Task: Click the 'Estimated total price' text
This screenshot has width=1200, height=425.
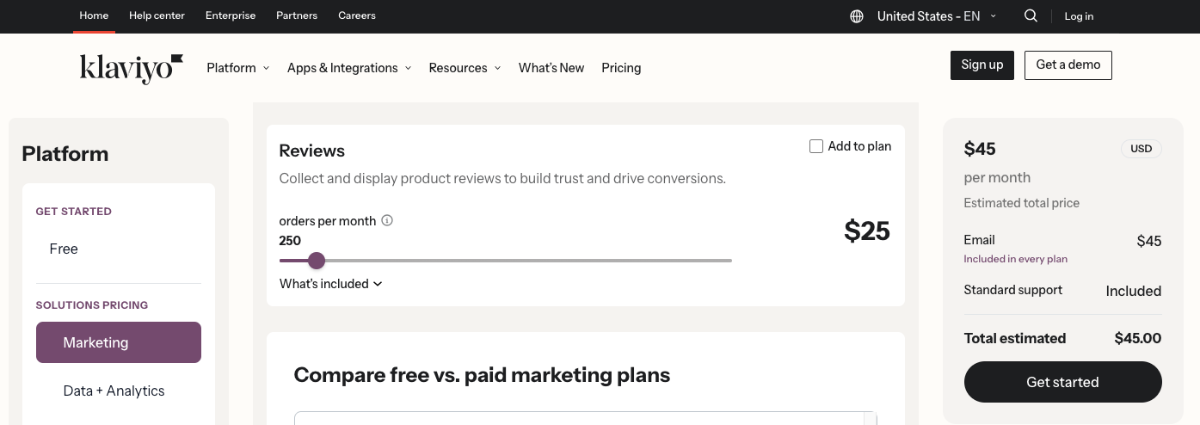Action: pos(1022,203)
